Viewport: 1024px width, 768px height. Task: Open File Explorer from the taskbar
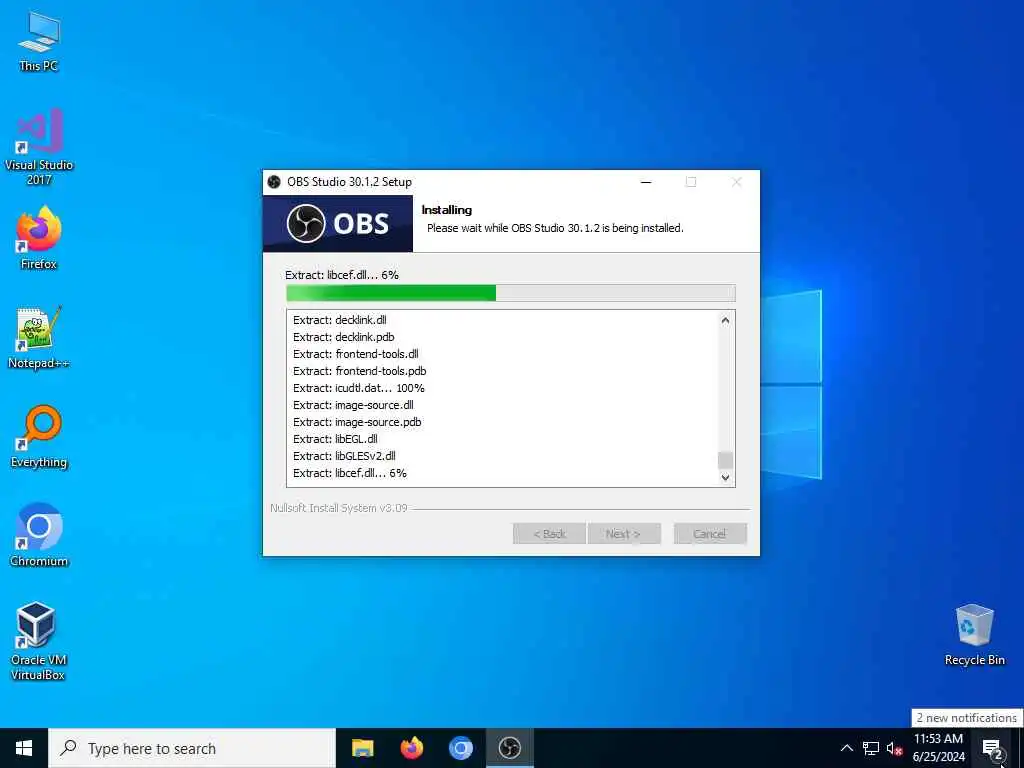pyautogui.click(x=362, y=748)
